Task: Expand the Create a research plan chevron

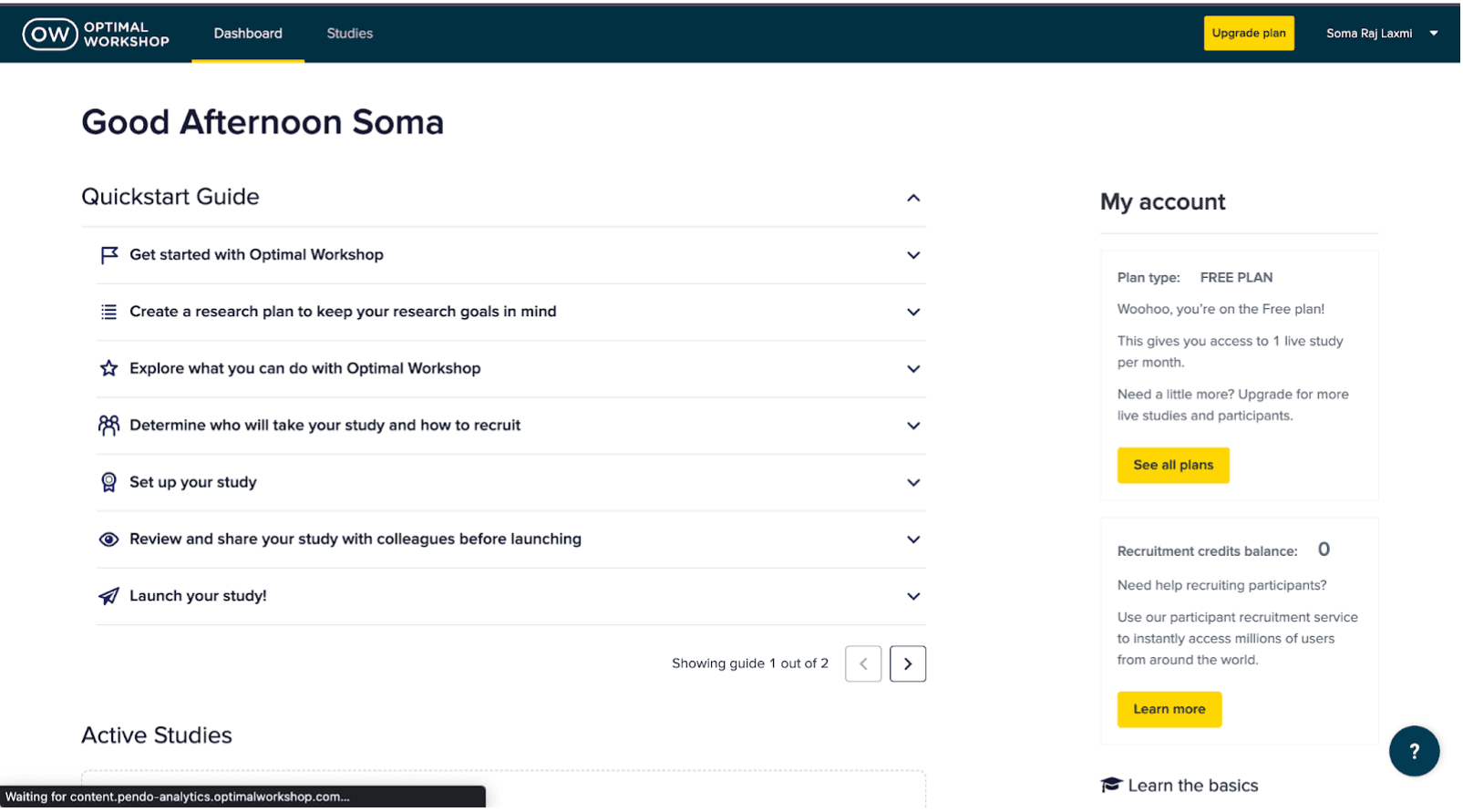Action: tap(914, 313)
